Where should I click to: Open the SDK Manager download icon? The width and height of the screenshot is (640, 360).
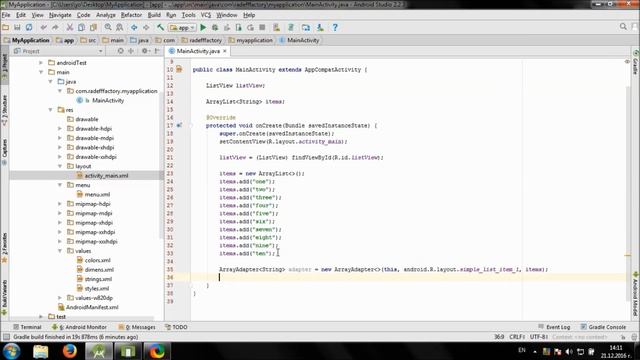pos(320,27)
